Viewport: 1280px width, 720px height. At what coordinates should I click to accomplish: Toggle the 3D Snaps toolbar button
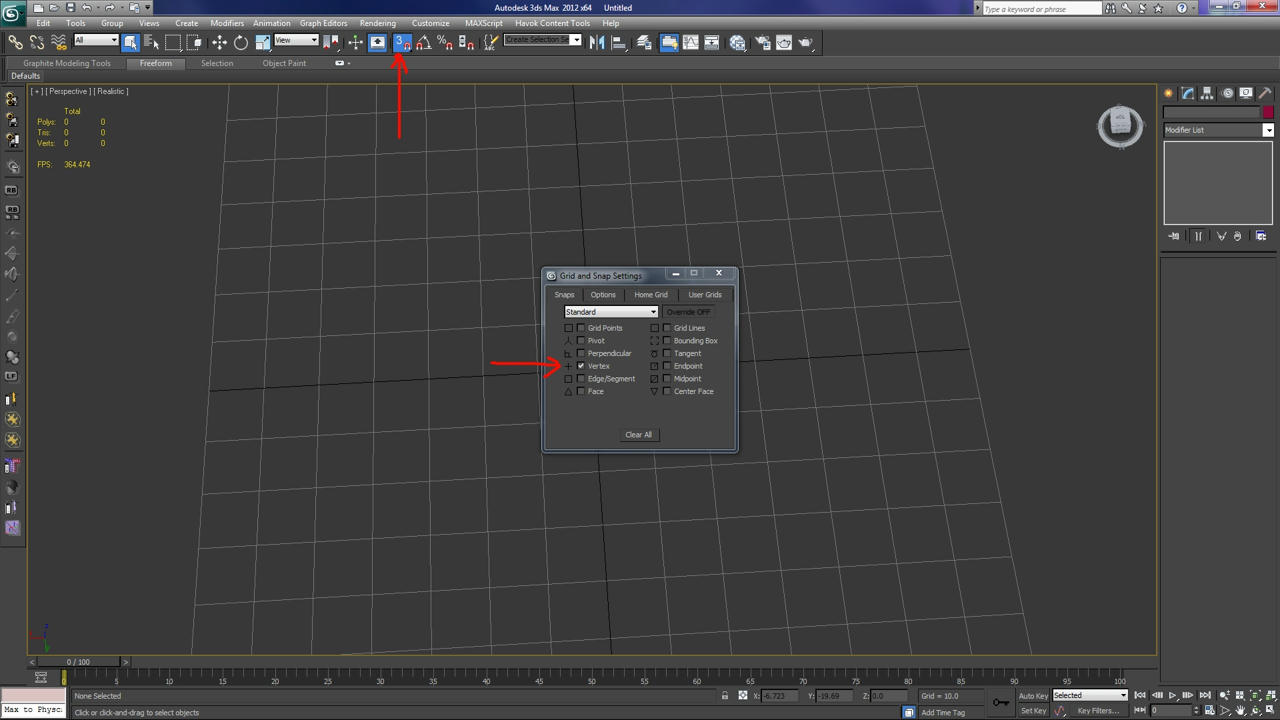click(401, 42)
